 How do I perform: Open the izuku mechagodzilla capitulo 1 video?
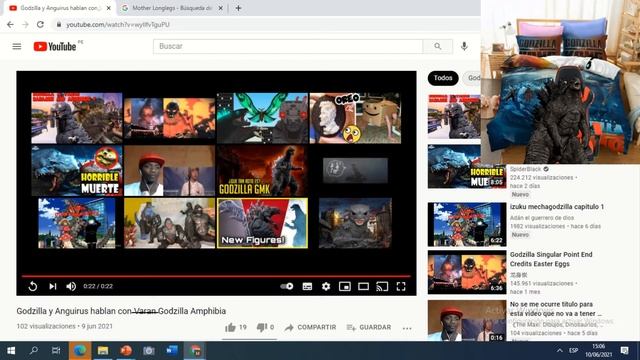point(557,207)
